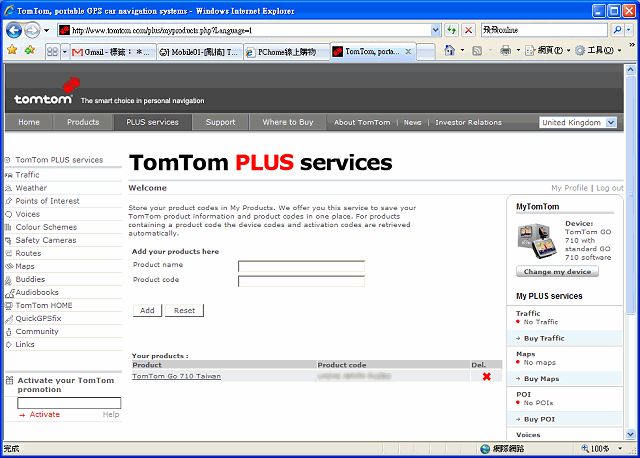Refresh the page with green arrows icon
Image resolution: width=640 pixels, height=458 pixels.
[451, 30]
